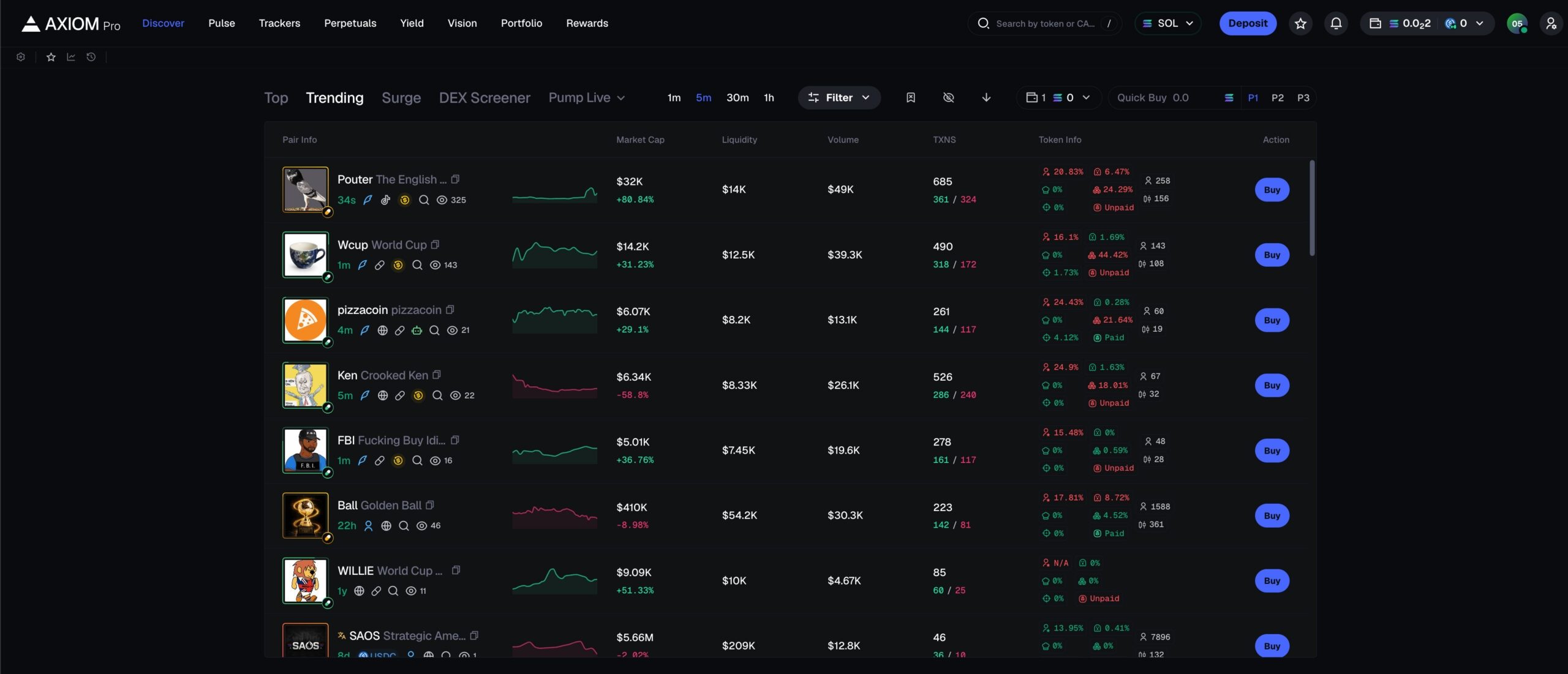Screen dimensions: 1568x674
Task: Click the settings gear icon below logo
Action: (21, 57)
